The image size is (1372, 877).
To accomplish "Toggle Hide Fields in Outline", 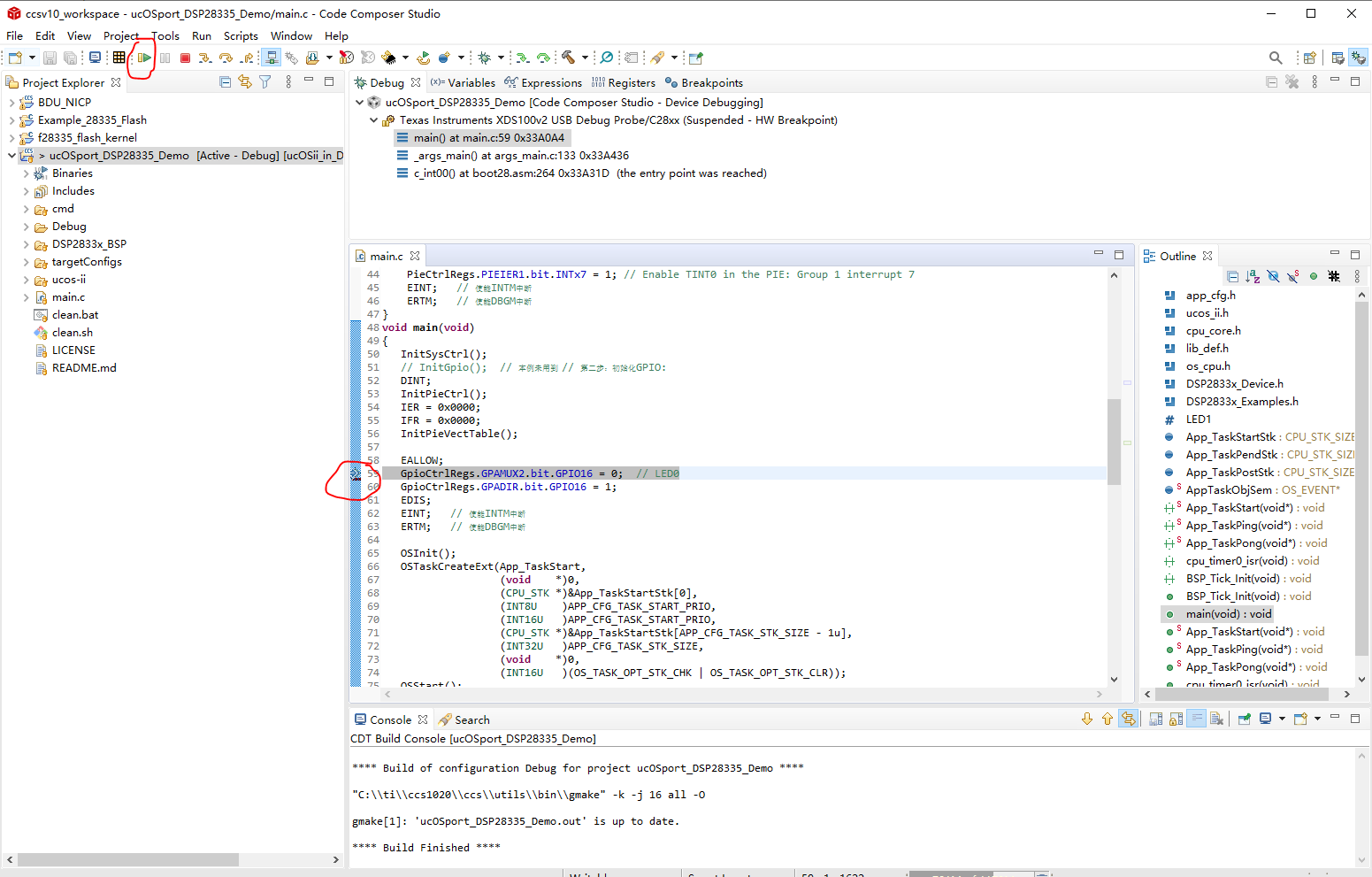I will [x=1273, y=277].
